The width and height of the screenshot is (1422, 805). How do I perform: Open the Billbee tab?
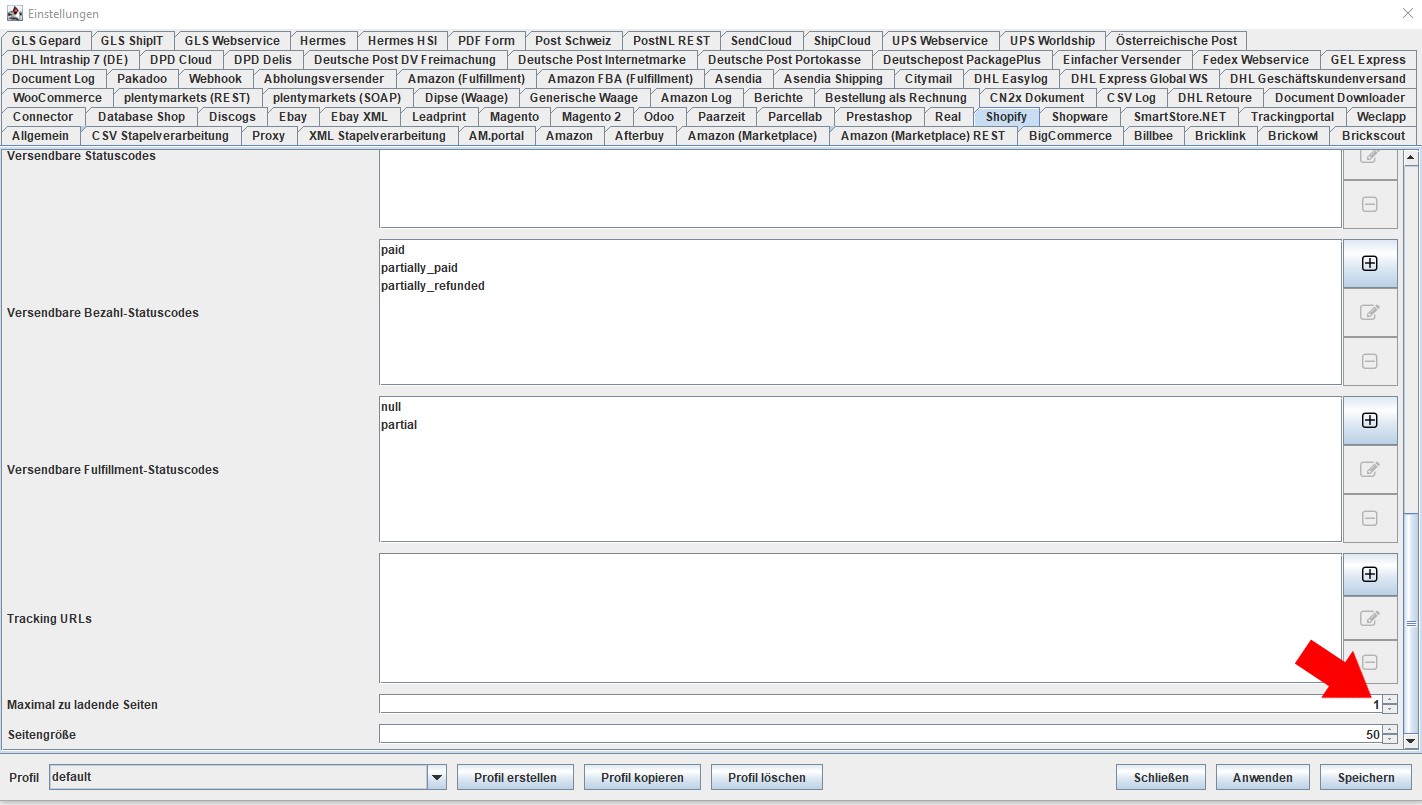coord(1153,136)
